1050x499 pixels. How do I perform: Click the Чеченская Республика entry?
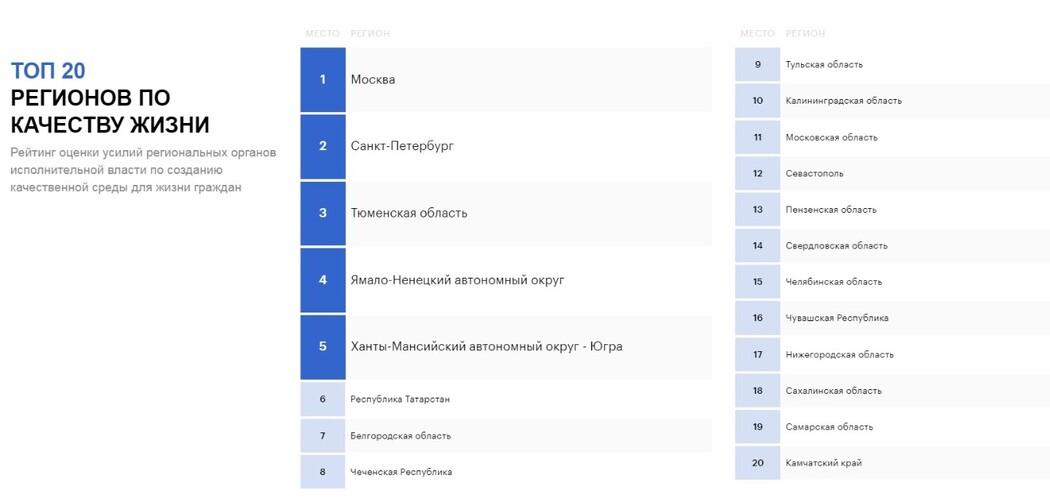[506, 472]
